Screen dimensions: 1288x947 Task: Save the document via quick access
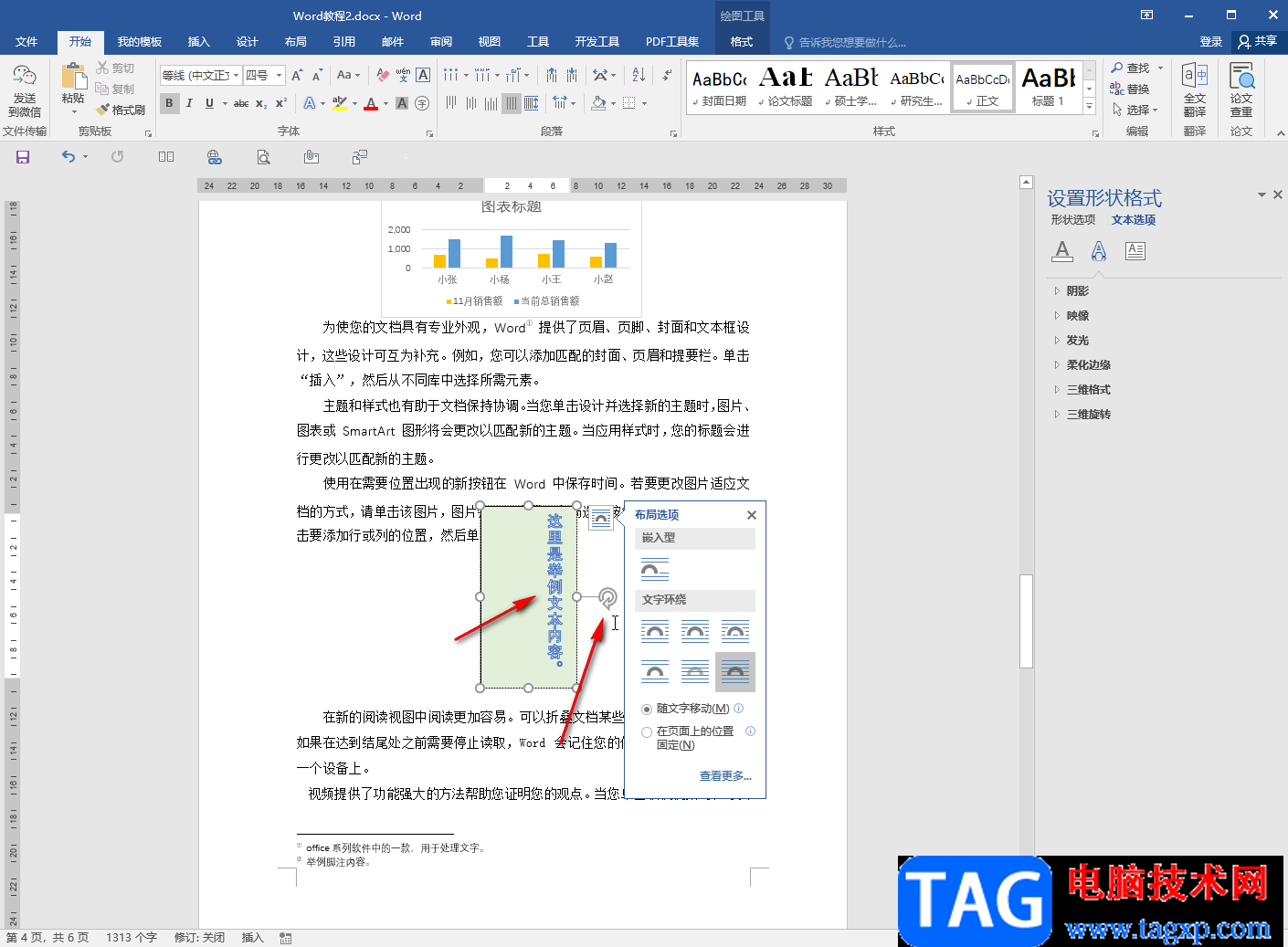tap(23, 157)
